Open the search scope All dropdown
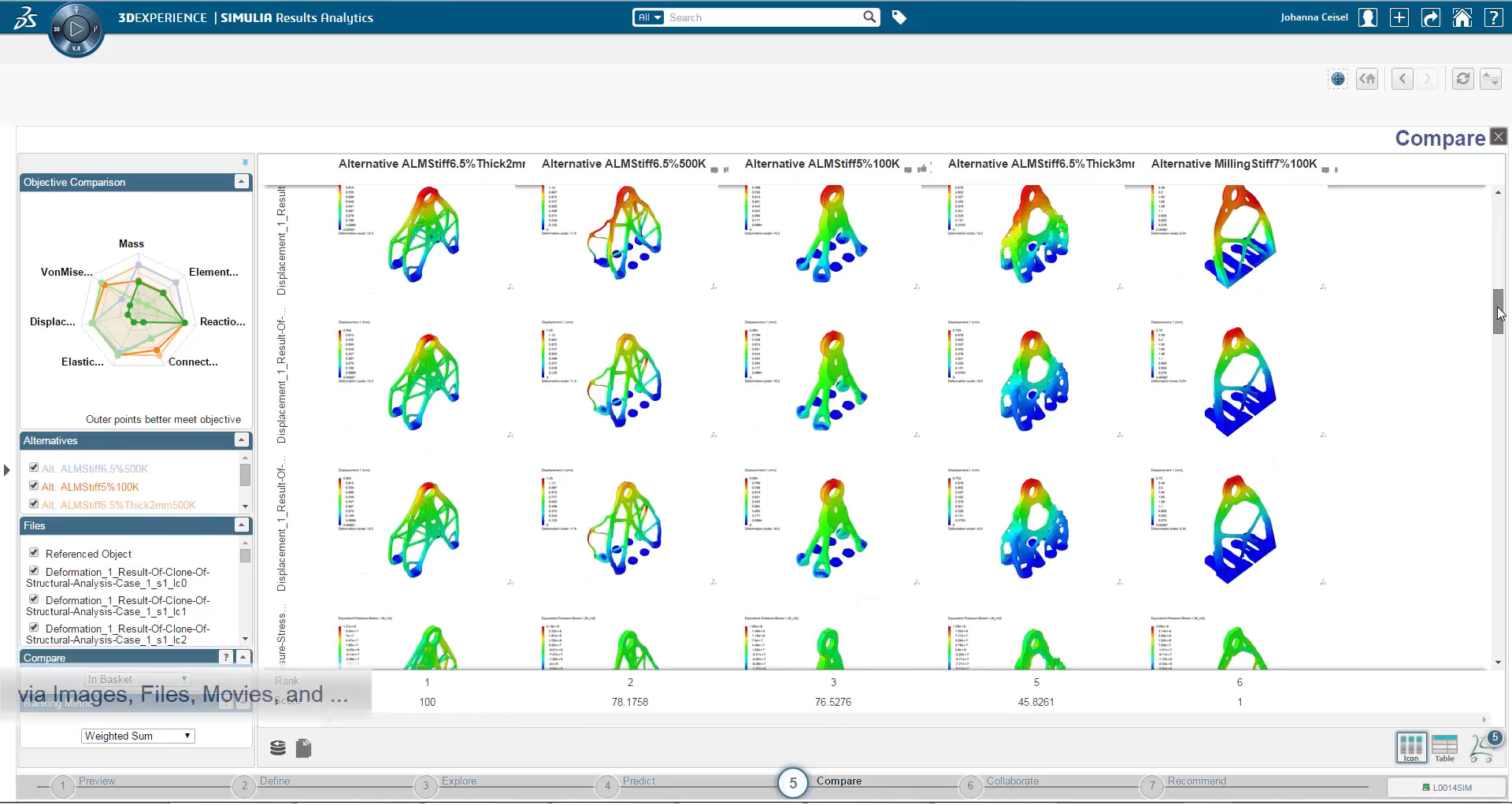 click(650, 17)
